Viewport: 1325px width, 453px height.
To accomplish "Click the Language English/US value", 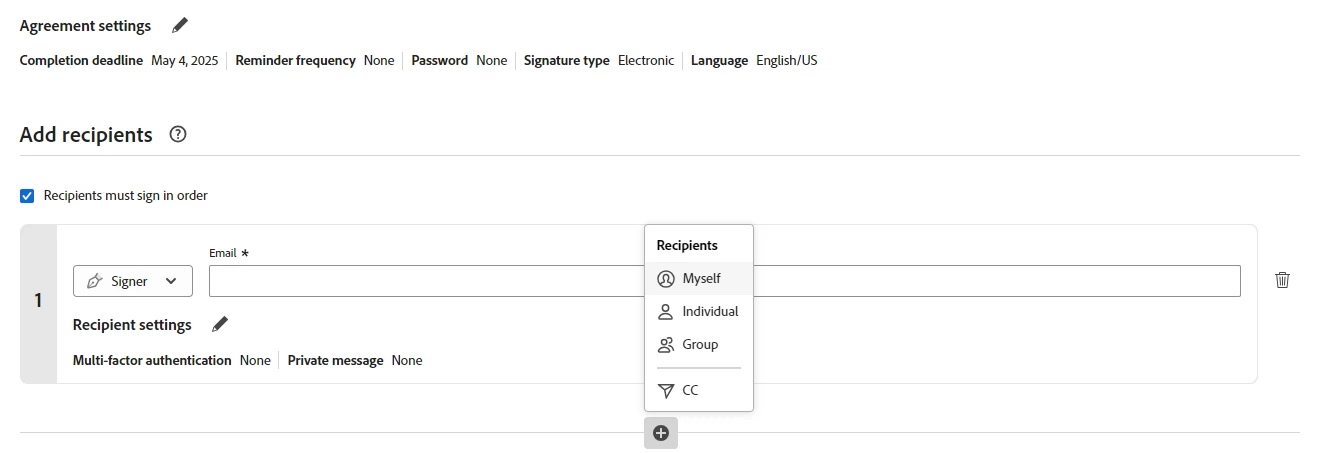I will [x=786, y=60].
